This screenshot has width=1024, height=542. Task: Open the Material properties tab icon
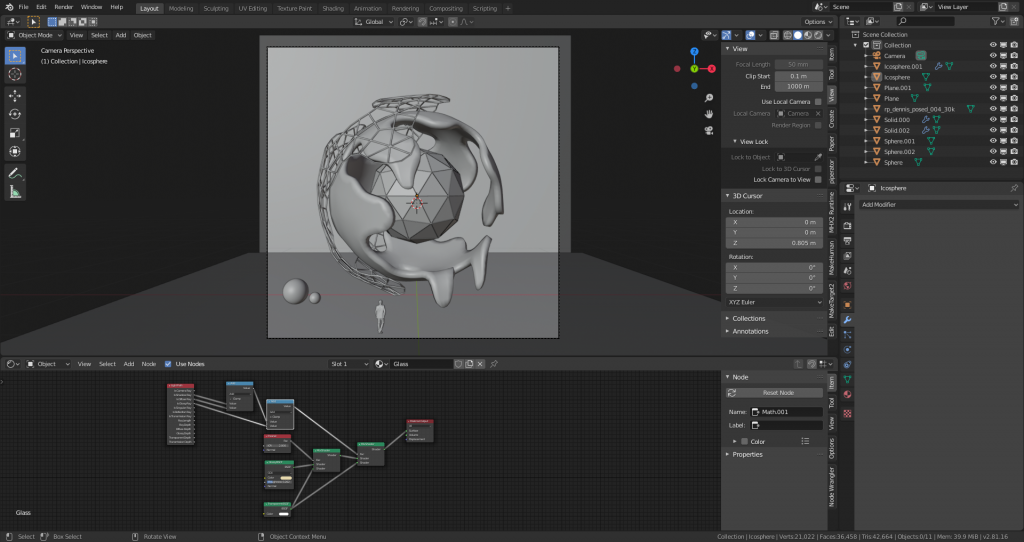pyautogui.click(x=847, y=394)
